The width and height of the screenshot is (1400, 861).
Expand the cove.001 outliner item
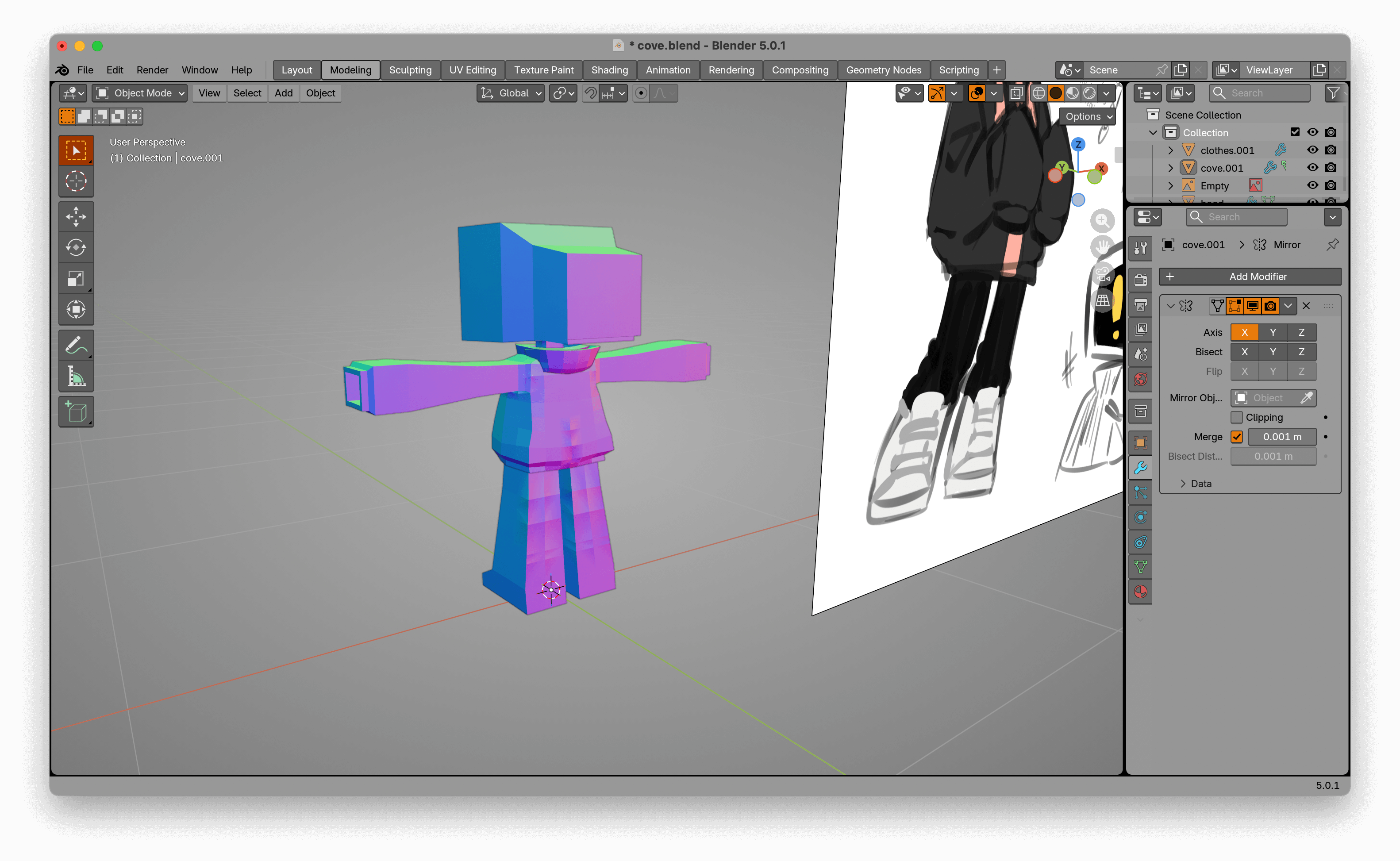(1170, 168)
